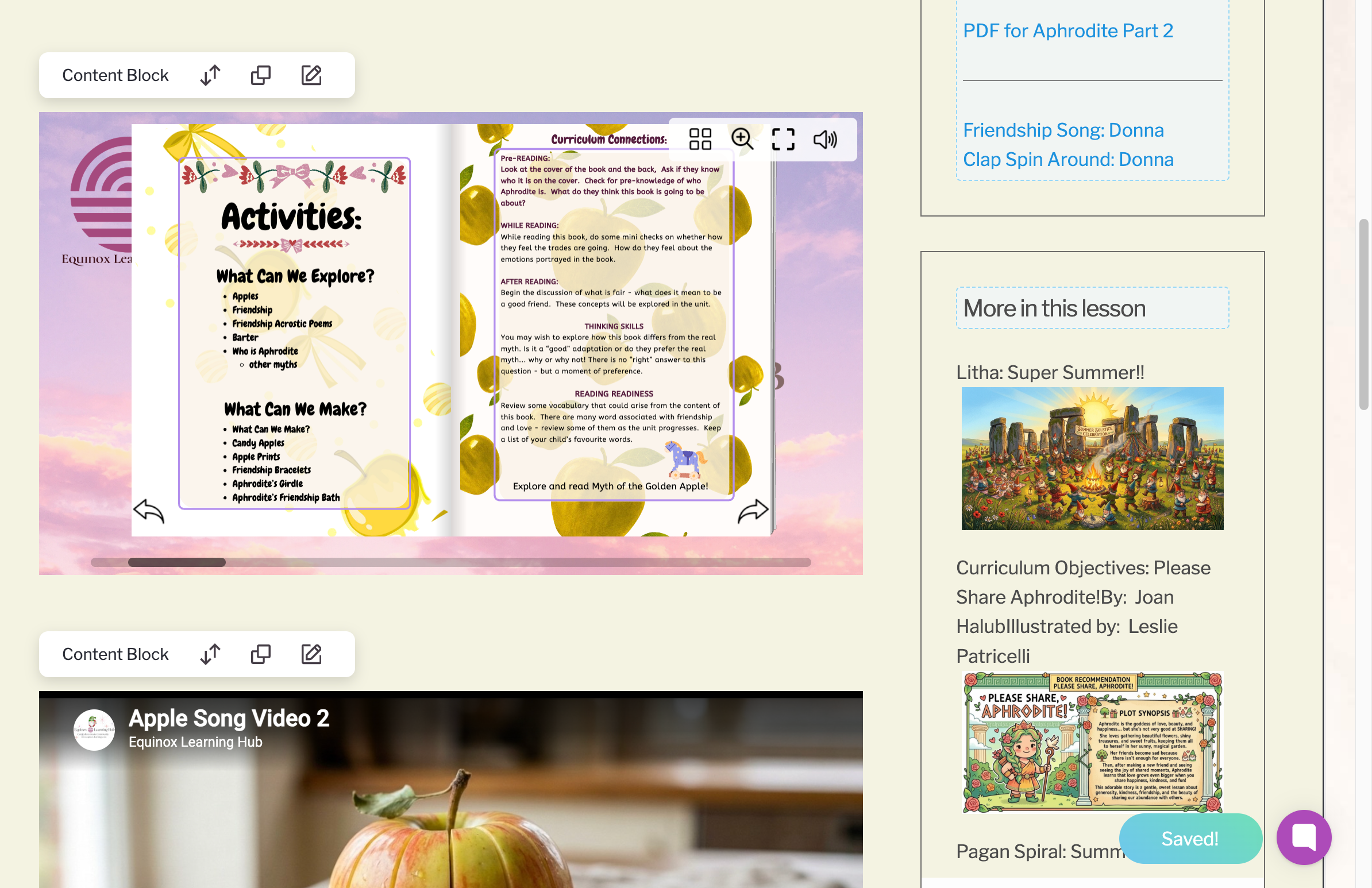Click the first Content Block label
Screen dimensions: 1372x888
115,75
